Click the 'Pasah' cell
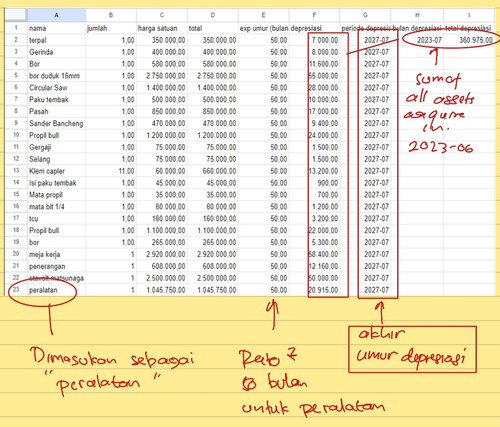The width and height of the screenshot is (500, 427). click(x=56, y=111)
